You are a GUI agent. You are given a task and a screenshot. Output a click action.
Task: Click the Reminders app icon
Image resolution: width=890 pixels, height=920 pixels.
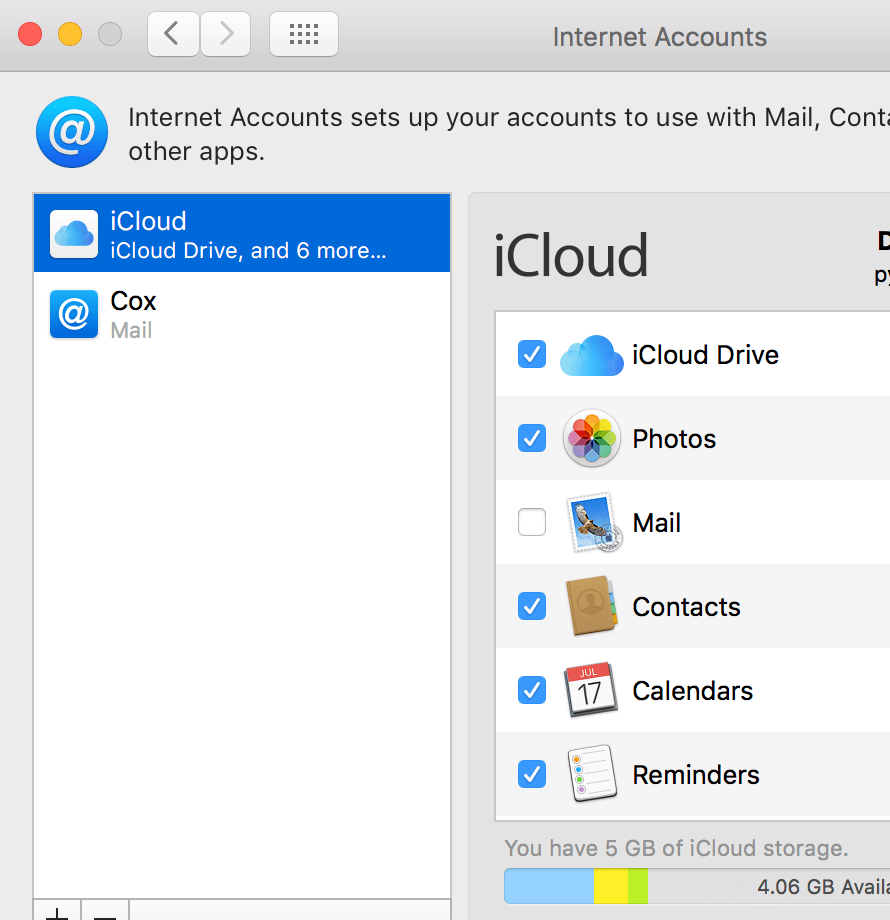(x=591, y=774)
